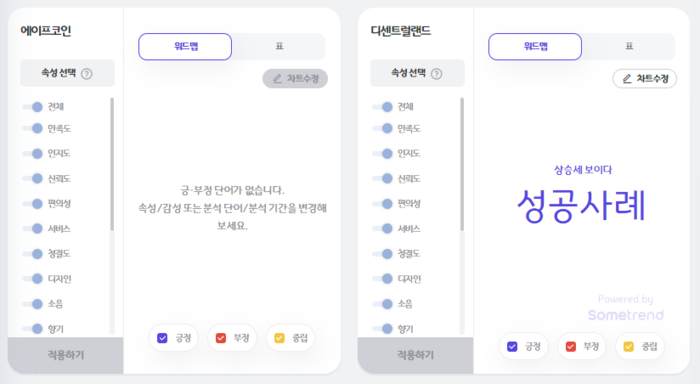
Task: Click the 차트수정 pencil button in 디센트럴랜드 panel
Action: [x=645, y=79]
